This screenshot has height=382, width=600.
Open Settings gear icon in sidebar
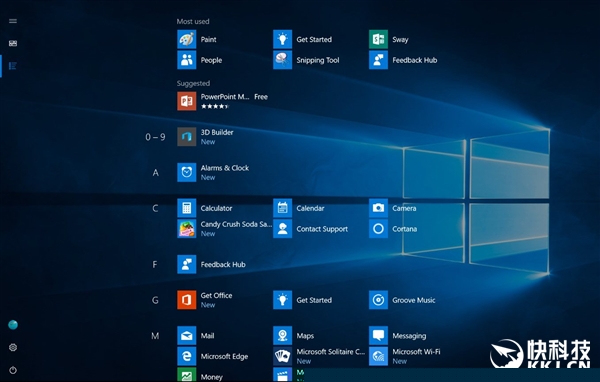click(13, 347)
